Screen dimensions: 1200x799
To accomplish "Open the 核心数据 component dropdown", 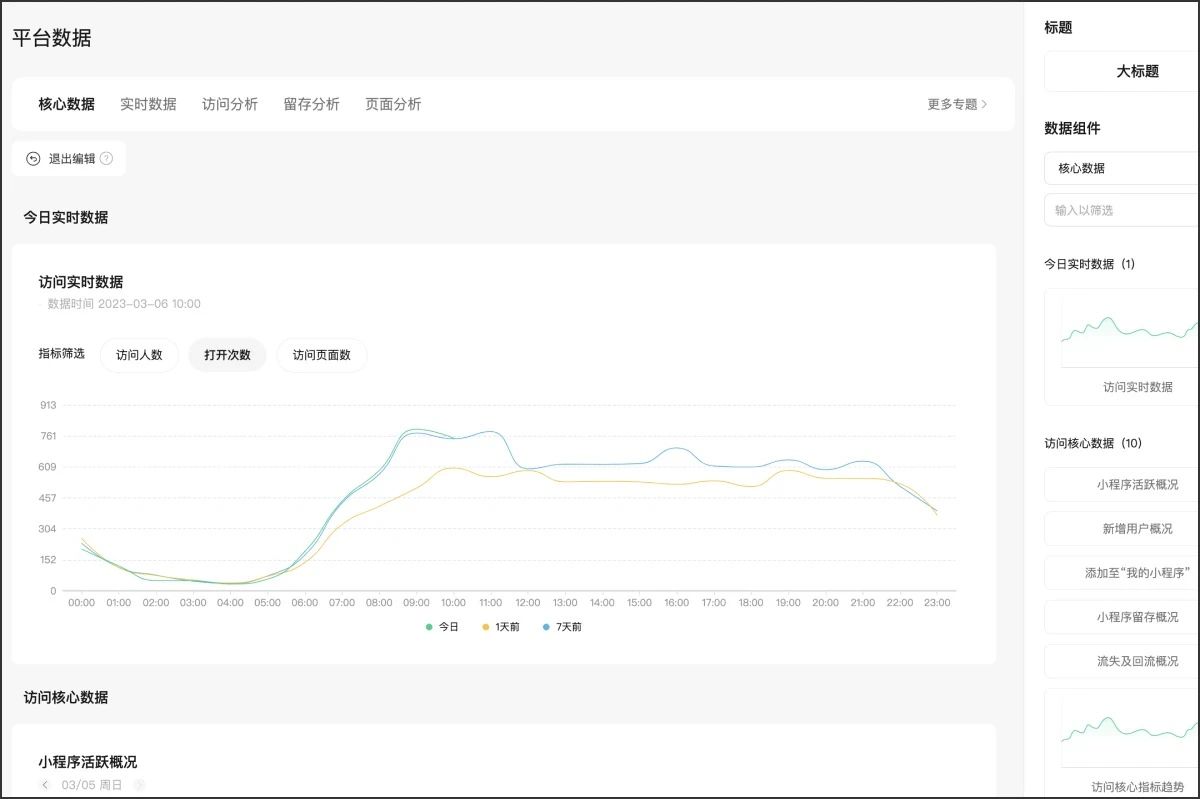I will (x=1121, y=168).
